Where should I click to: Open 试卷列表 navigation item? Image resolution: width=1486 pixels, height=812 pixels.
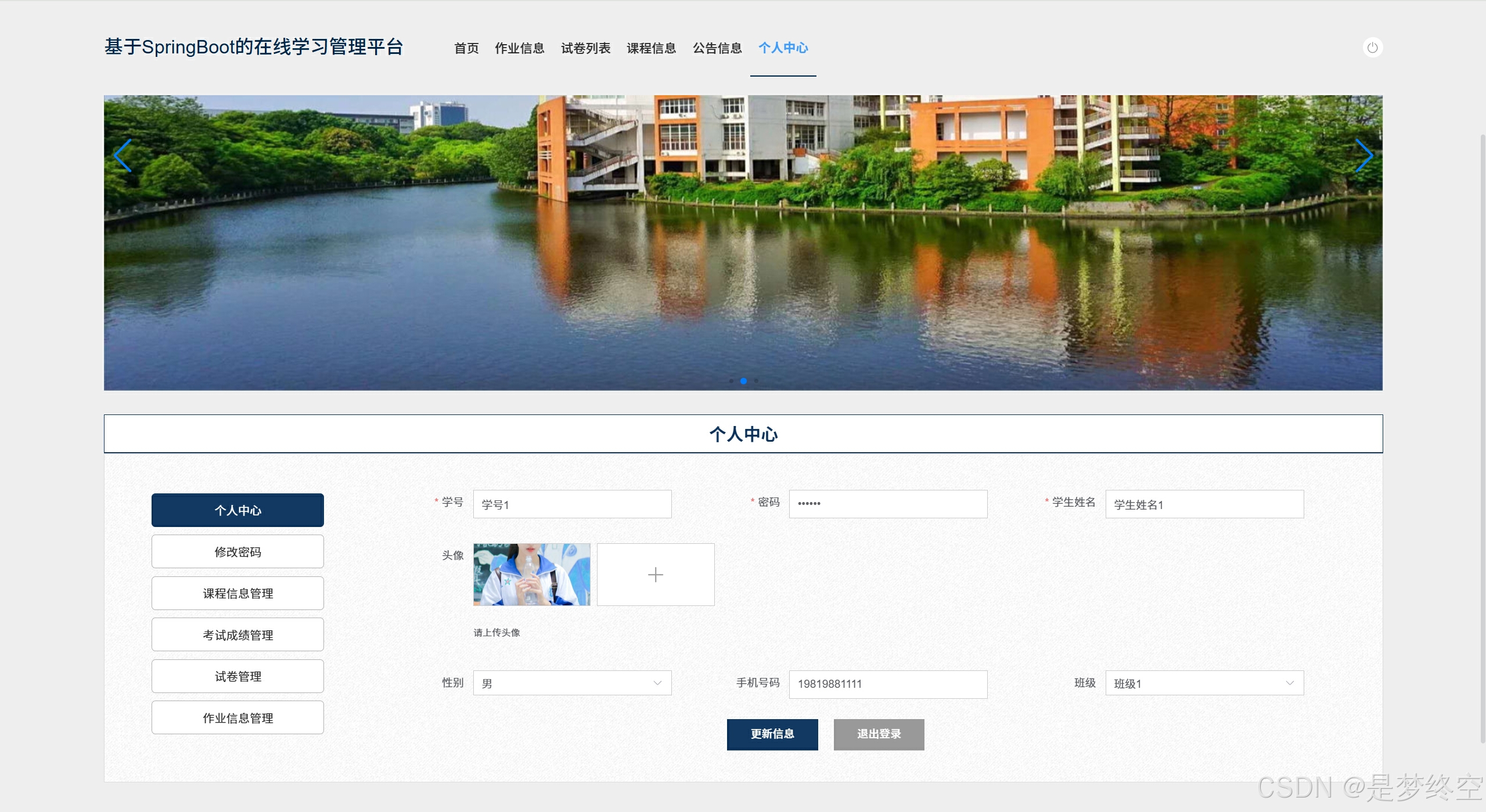point(585,48)
